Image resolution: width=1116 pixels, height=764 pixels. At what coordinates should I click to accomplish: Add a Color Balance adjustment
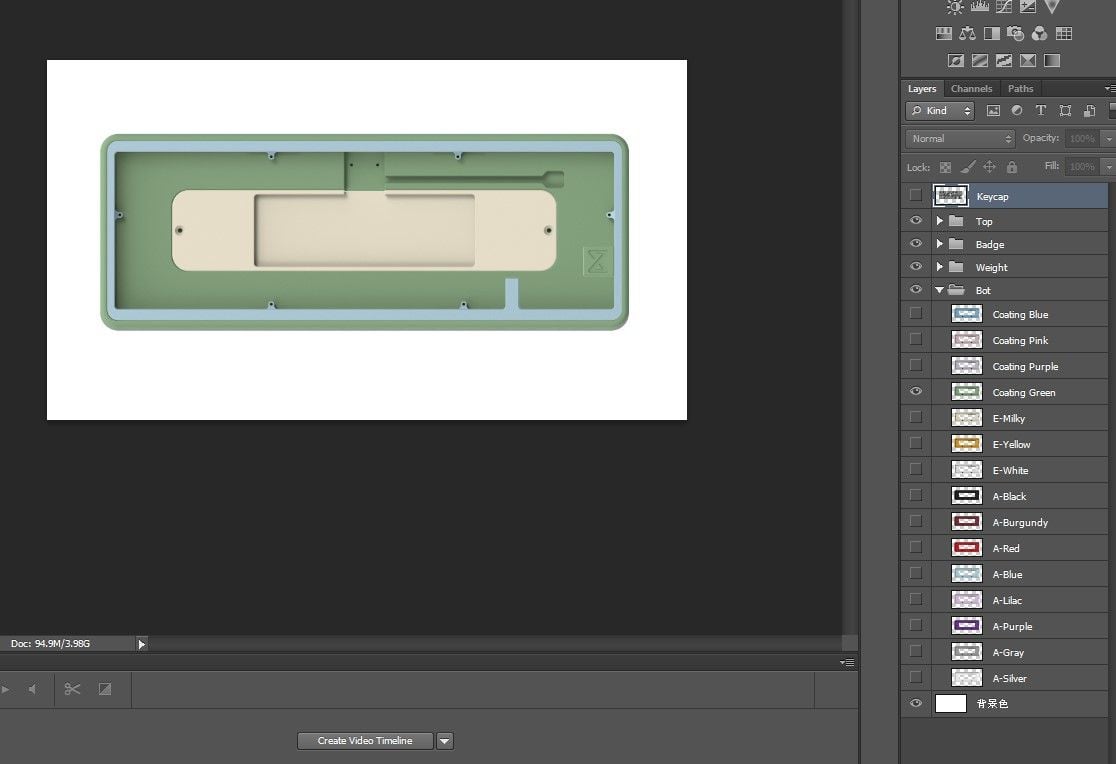tap(967, 33)
